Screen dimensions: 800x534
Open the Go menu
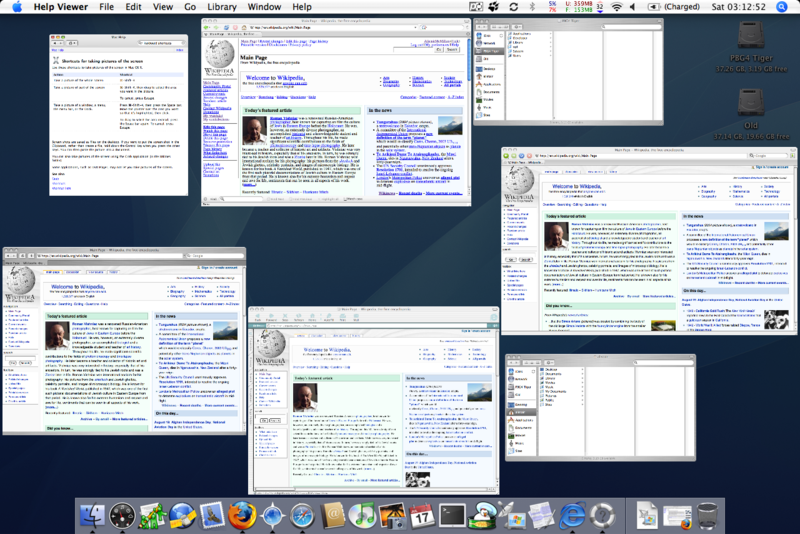(190, 7)
